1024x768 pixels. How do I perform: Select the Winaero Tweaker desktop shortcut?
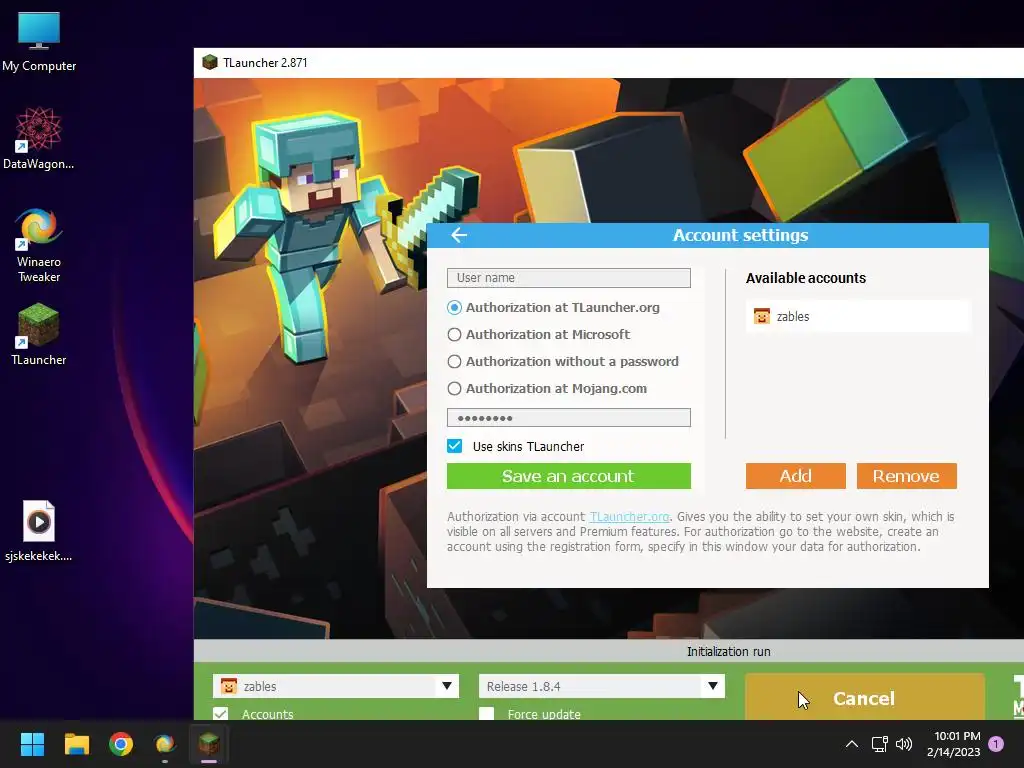[39, 245]
